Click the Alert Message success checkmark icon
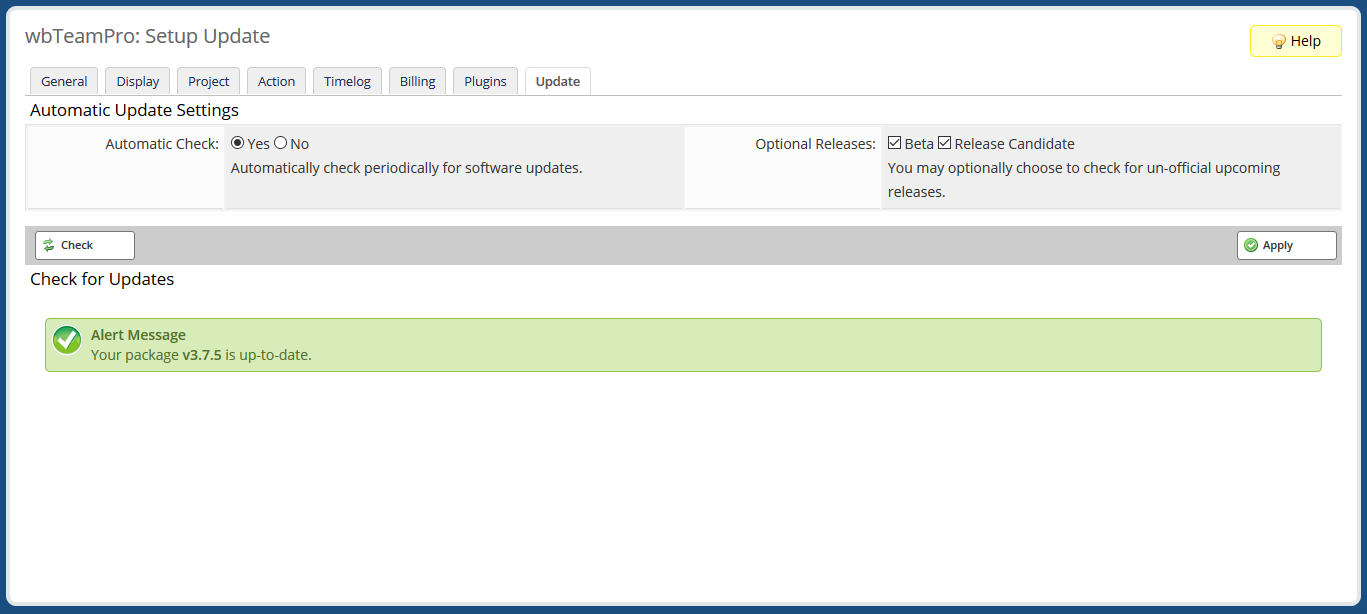The height and width of the screenshot is (614, 1367). tap(67, 340)
